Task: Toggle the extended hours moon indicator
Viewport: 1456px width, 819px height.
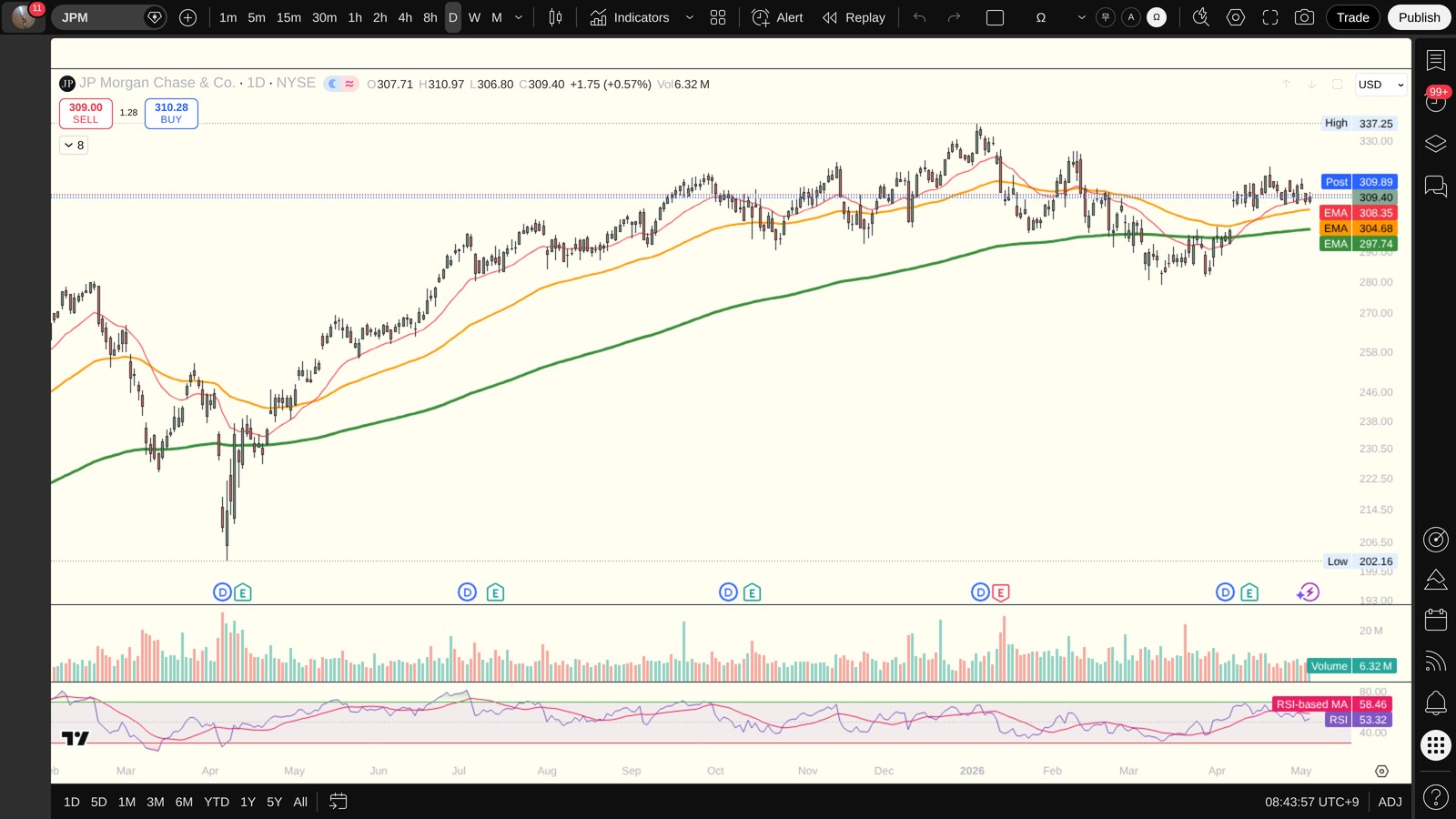Action: [x=333, y=84]
